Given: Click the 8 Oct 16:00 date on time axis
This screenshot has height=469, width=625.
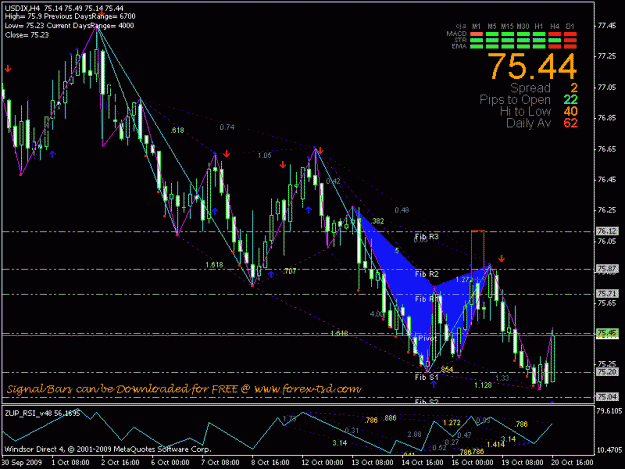Looking at the screenshot, I should 270,463.
